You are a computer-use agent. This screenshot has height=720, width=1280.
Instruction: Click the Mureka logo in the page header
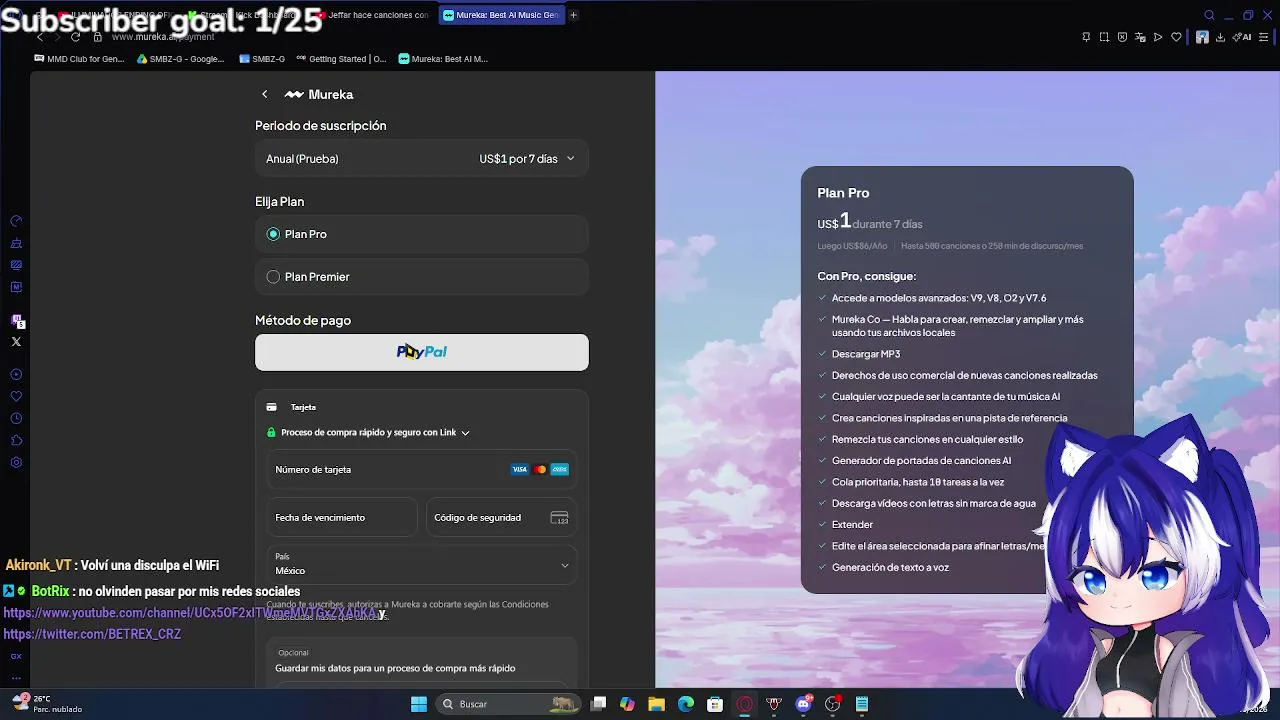[x=319, y=94]
